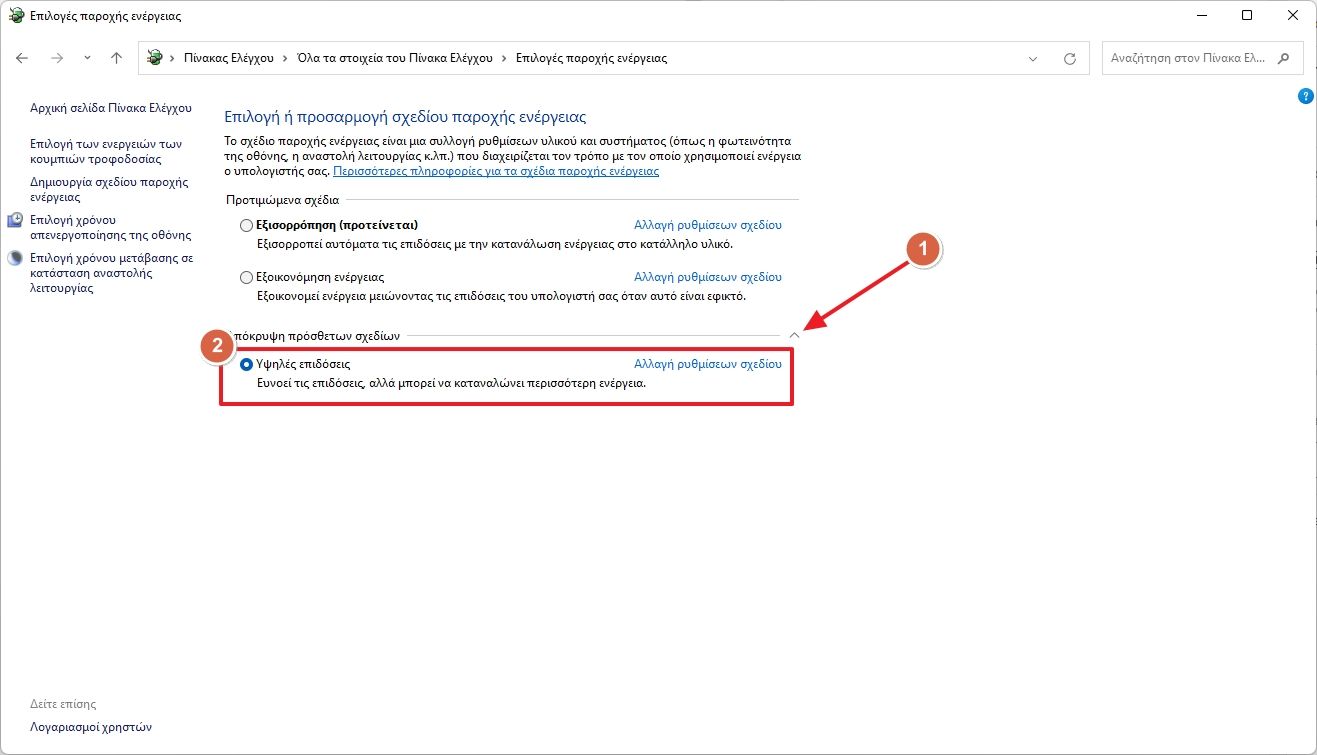The image size is (1317, 755).
Task: Select the Υψηλές επιδόσεις power plan
Action: (x=247, y=365)
